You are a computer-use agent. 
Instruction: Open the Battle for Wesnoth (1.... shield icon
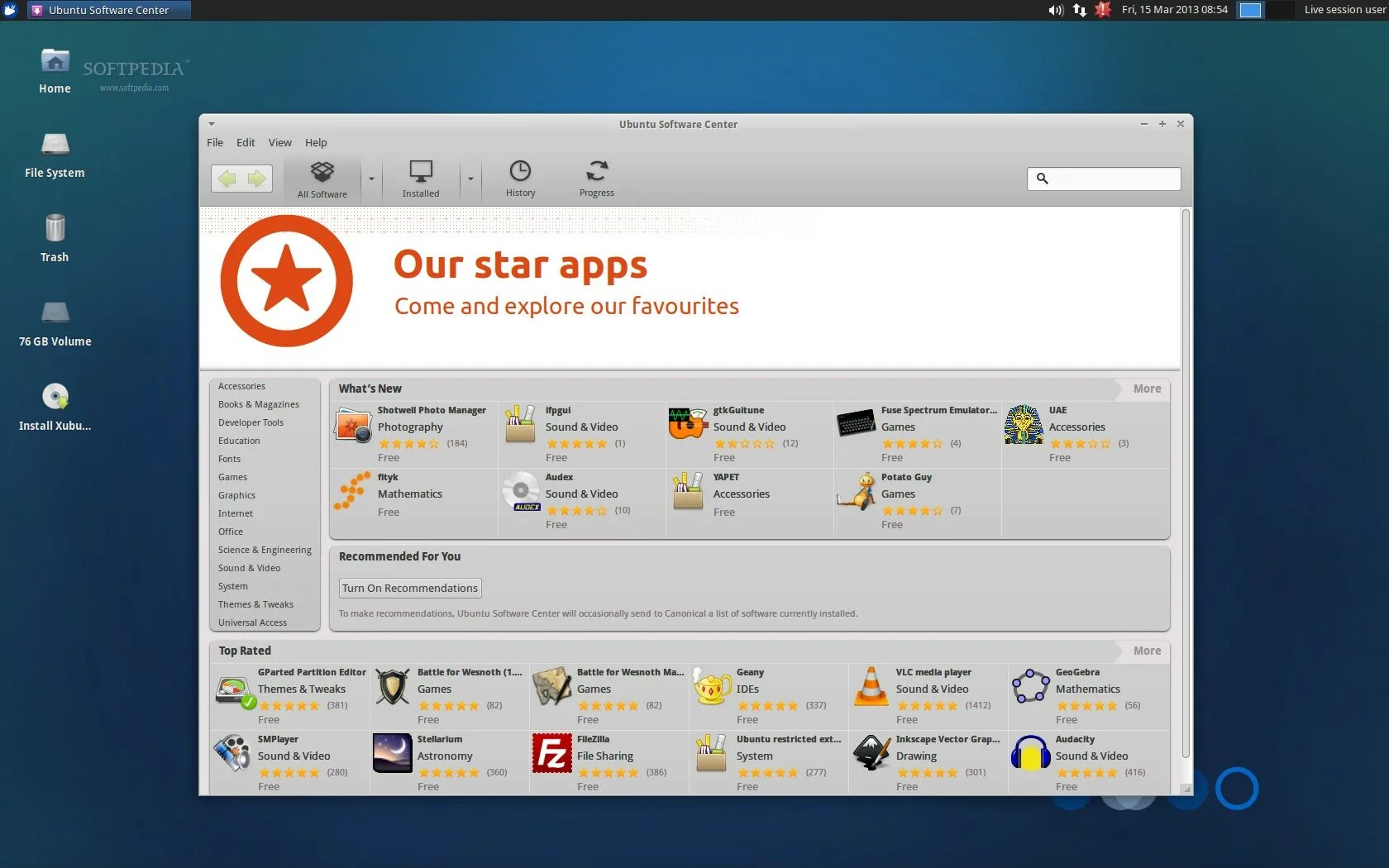[393, 687]
